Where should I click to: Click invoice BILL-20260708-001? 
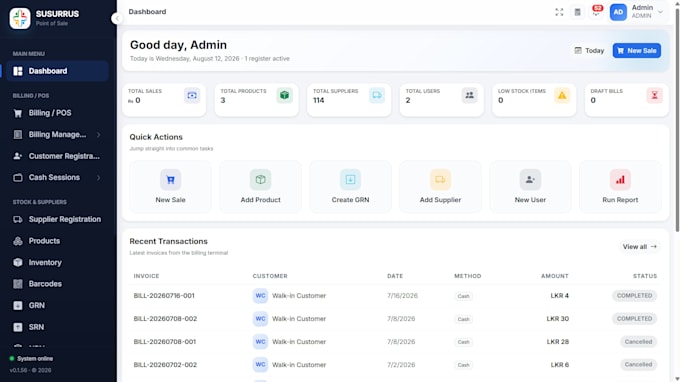[x=165, y=342]
